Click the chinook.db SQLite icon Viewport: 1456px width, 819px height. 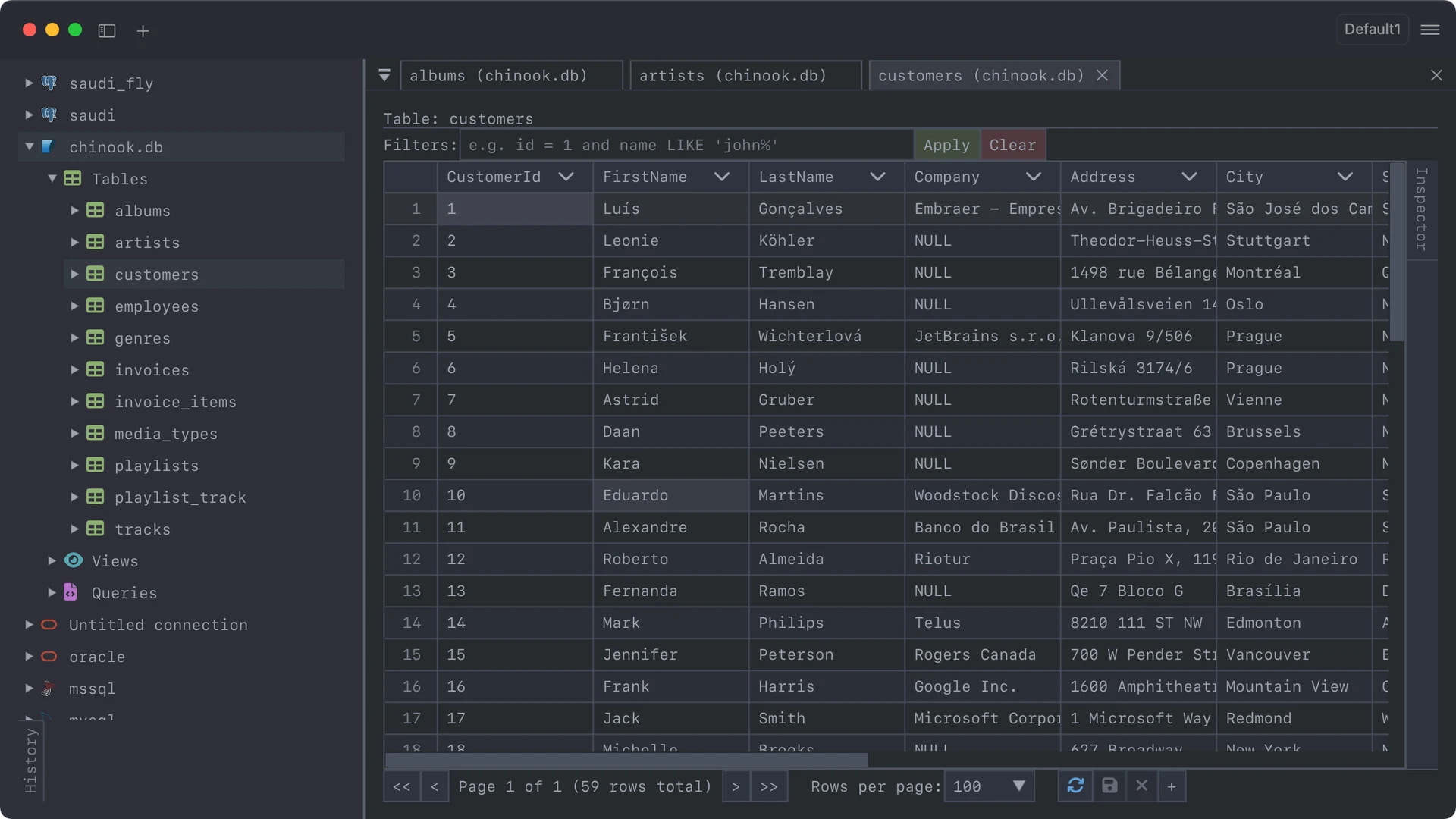(x=48, y=146)
